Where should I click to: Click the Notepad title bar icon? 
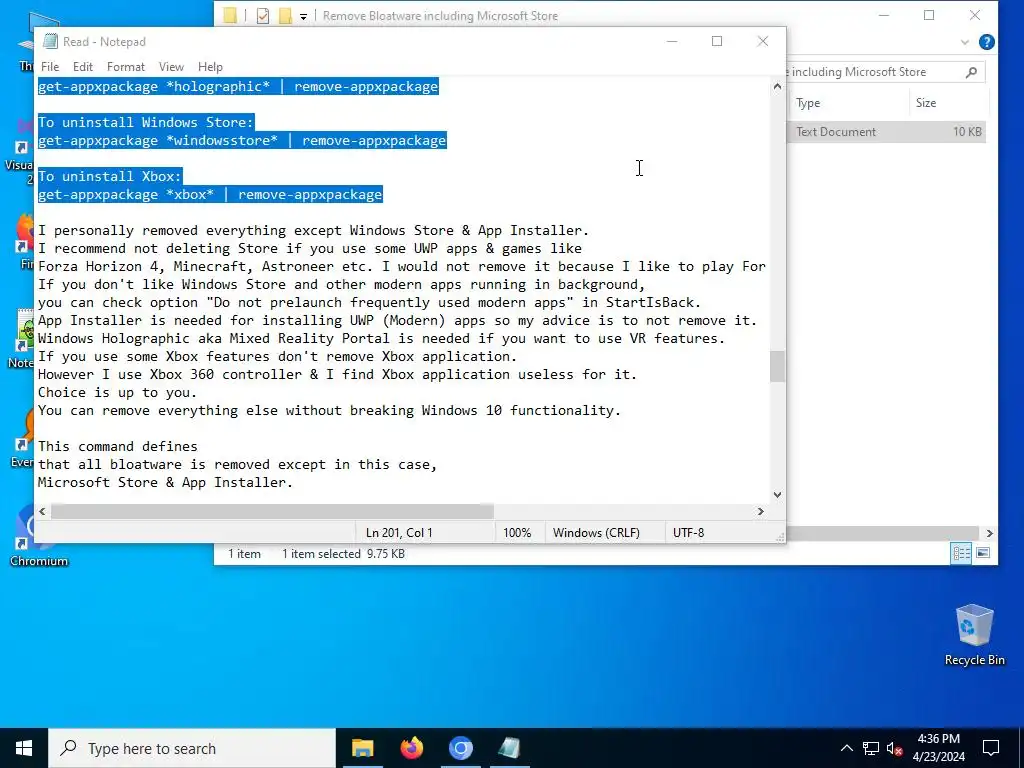click(x=50, y=41)
